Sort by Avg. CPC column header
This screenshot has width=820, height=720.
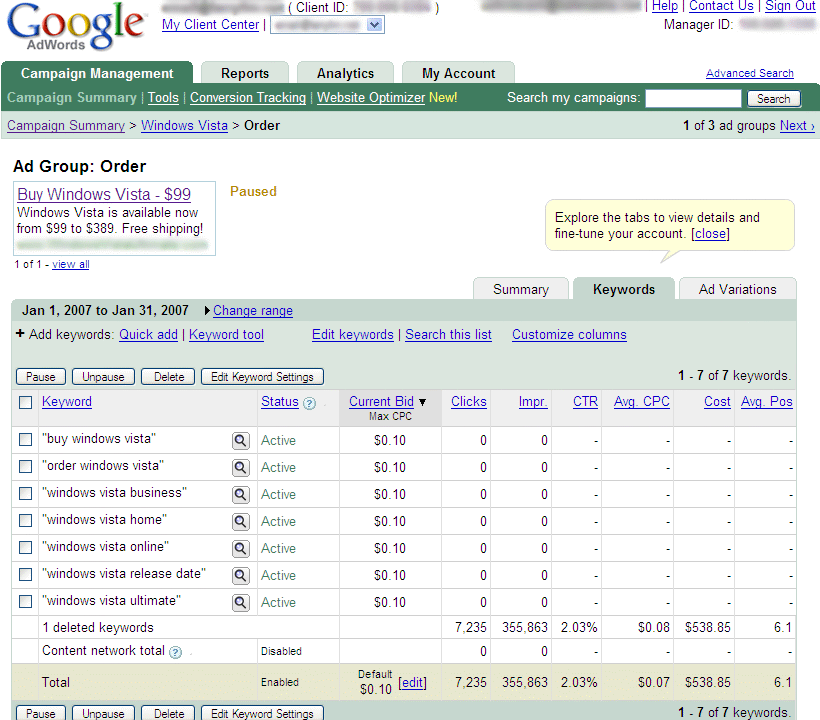pos(642,402)
